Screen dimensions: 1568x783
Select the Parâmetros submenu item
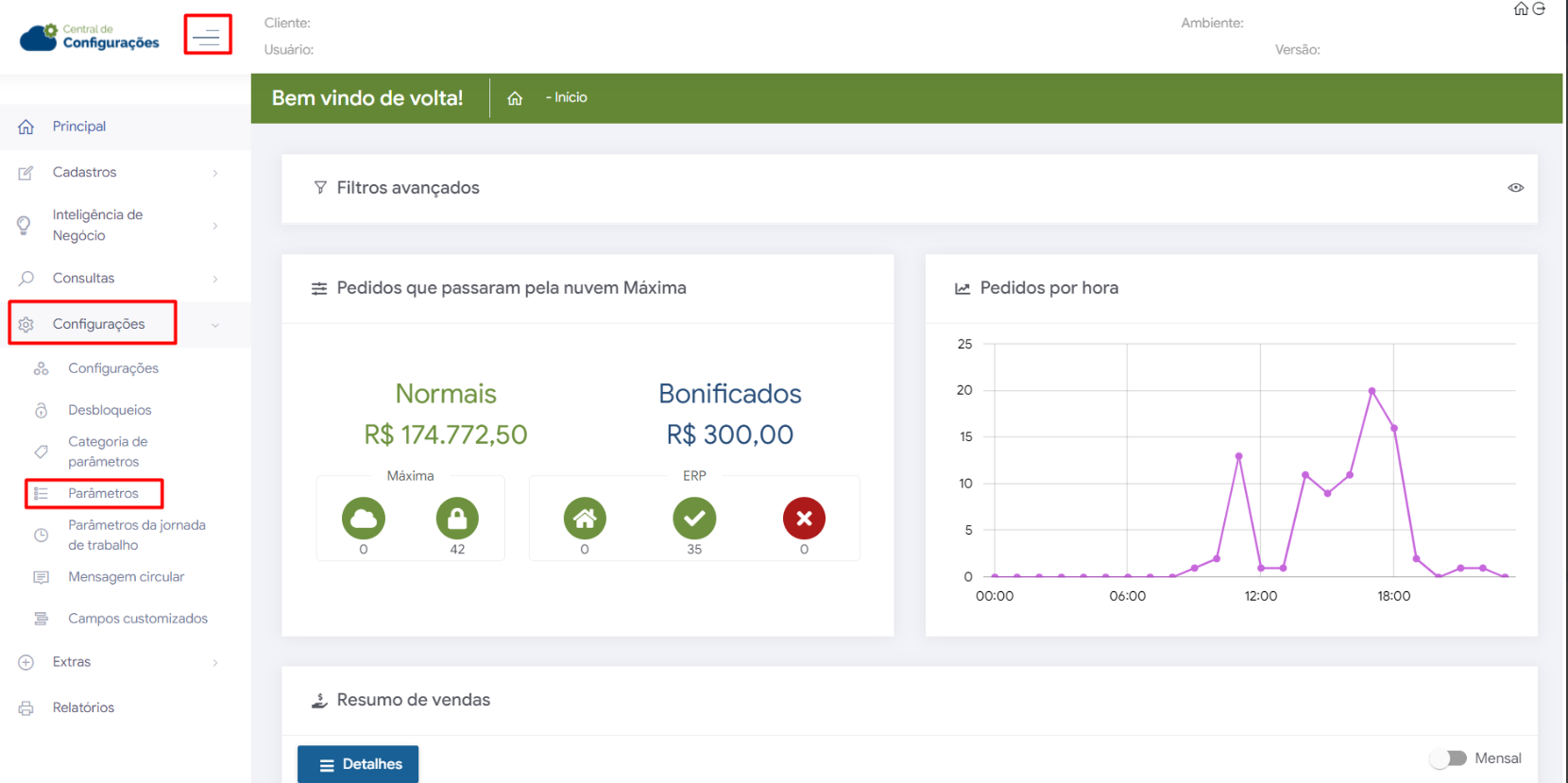tap(103, 493)
